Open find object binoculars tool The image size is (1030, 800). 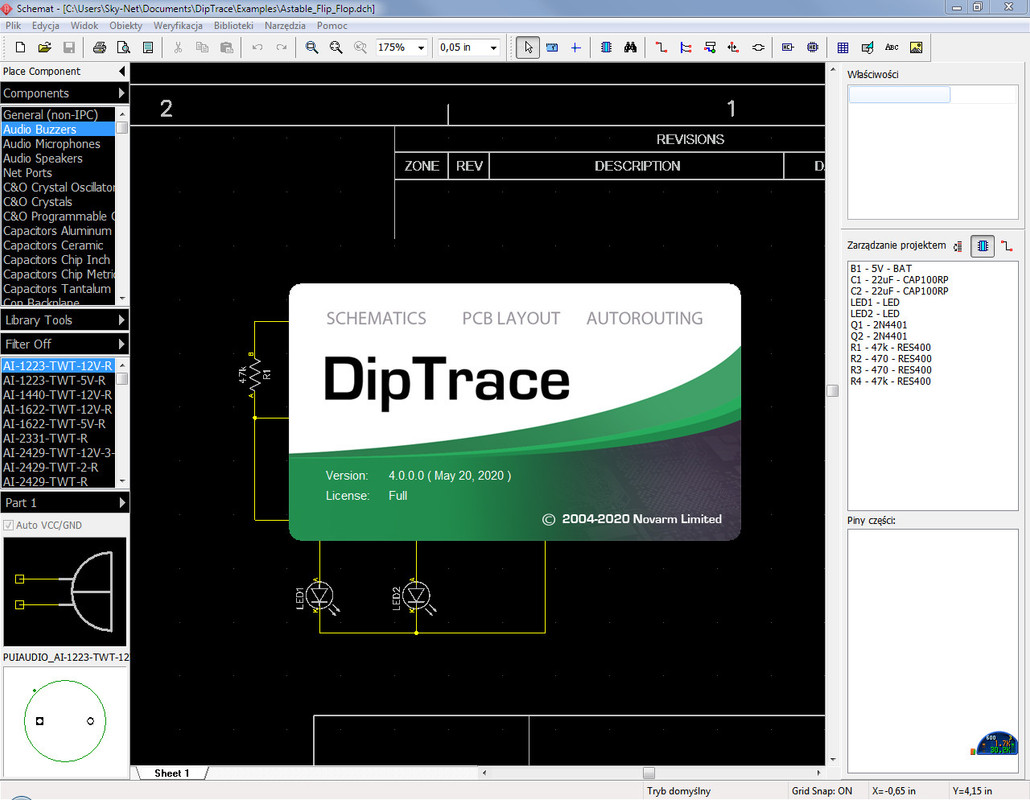tap(631, 47)
